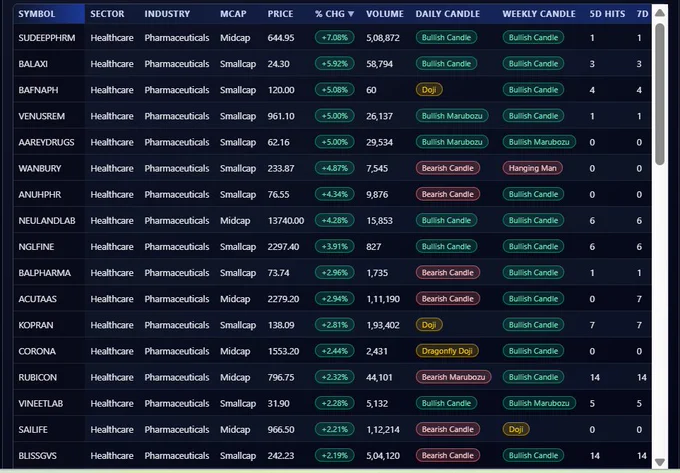Click BAFNAPH daily Doji tag

tap(429, 90)
